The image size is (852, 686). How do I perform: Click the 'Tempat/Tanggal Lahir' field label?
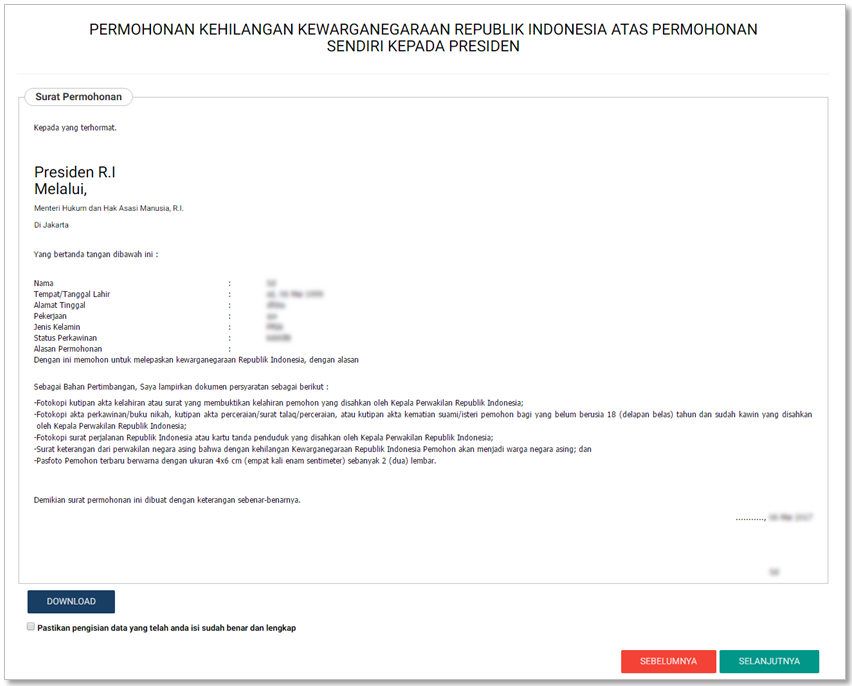72,294
